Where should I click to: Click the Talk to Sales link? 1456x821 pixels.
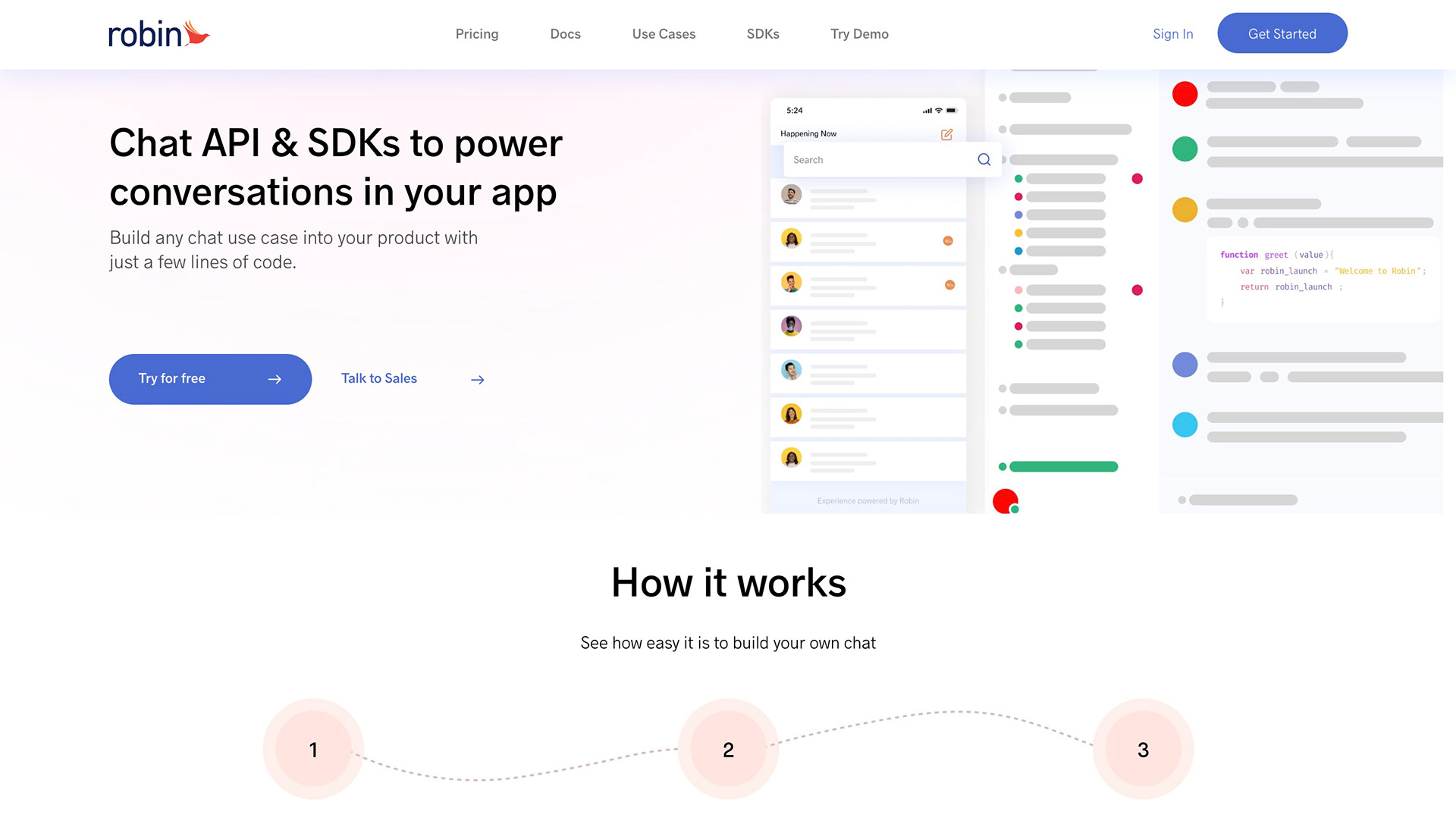point(379,378)
